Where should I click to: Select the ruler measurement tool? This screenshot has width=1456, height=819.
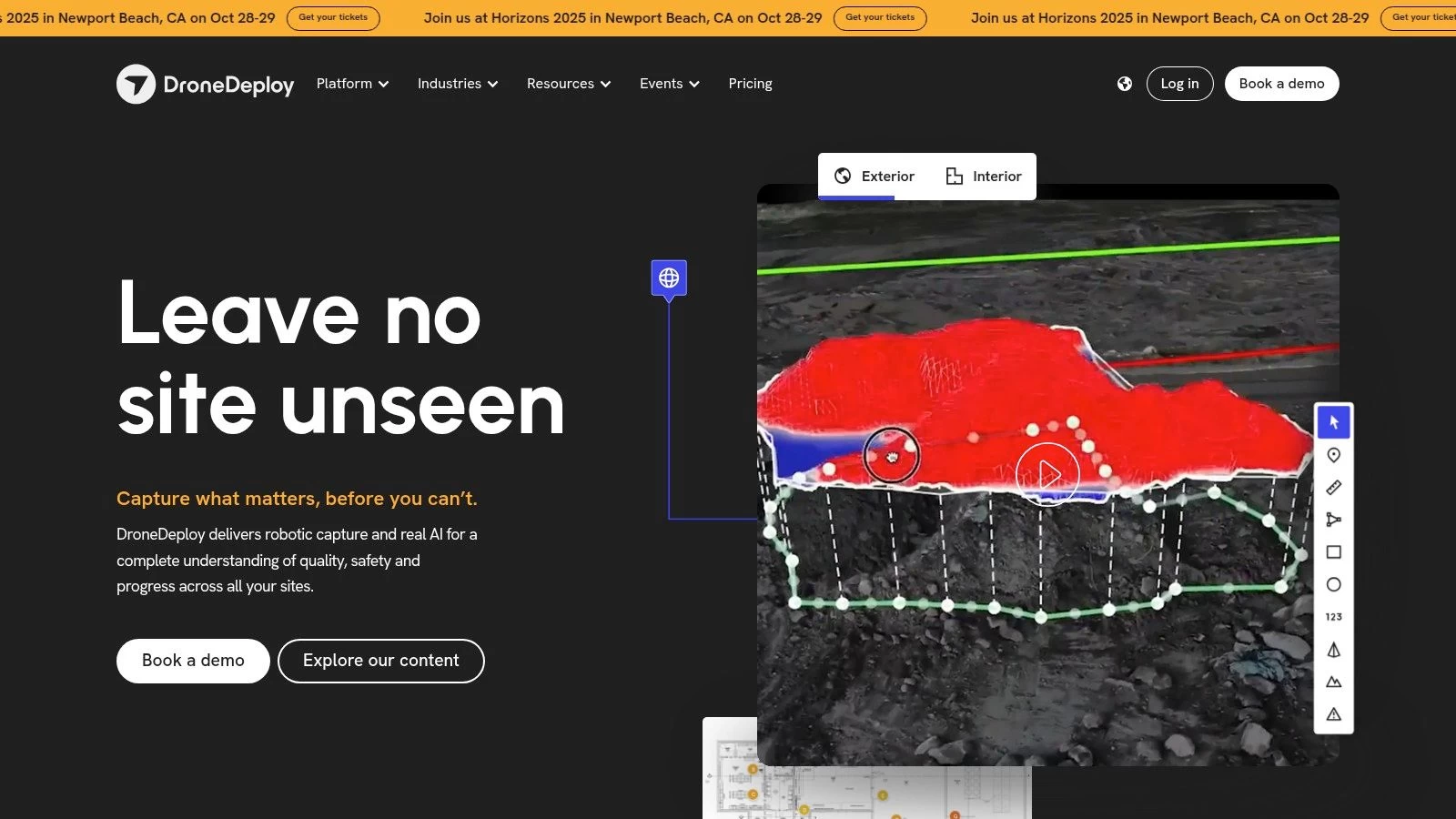pos(1334,488)
